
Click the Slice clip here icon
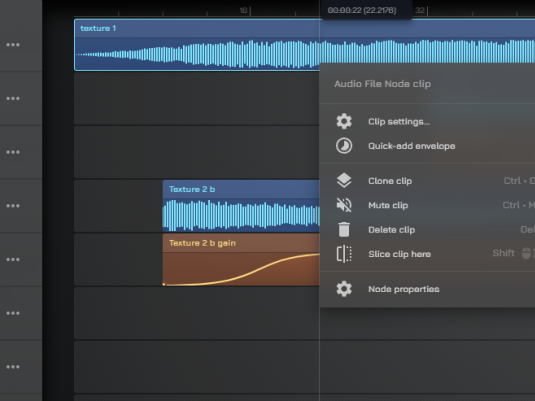[344, 254]
